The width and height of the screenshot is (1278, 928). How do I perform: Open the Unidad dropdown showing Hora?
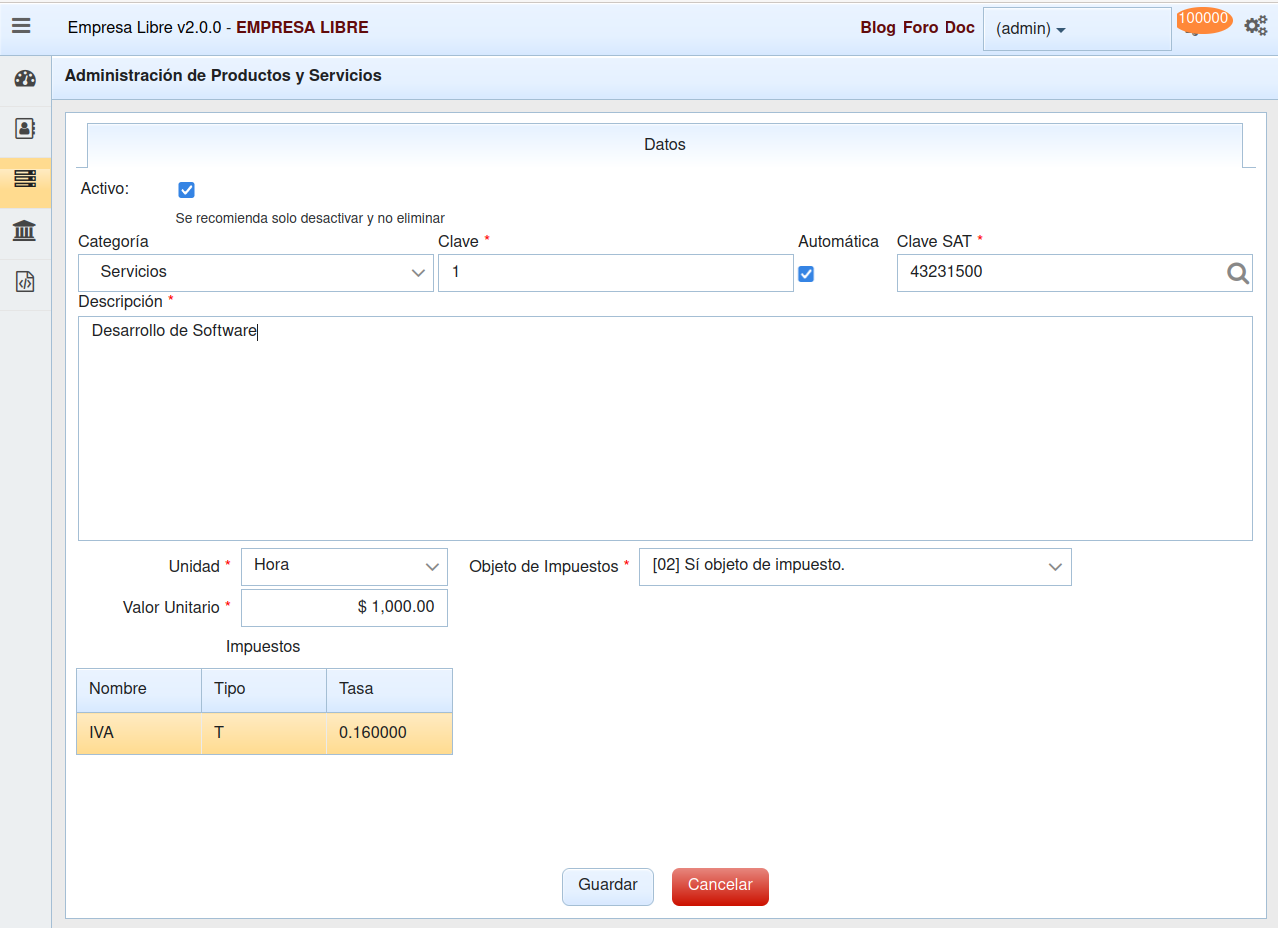[x=345, y=566]
